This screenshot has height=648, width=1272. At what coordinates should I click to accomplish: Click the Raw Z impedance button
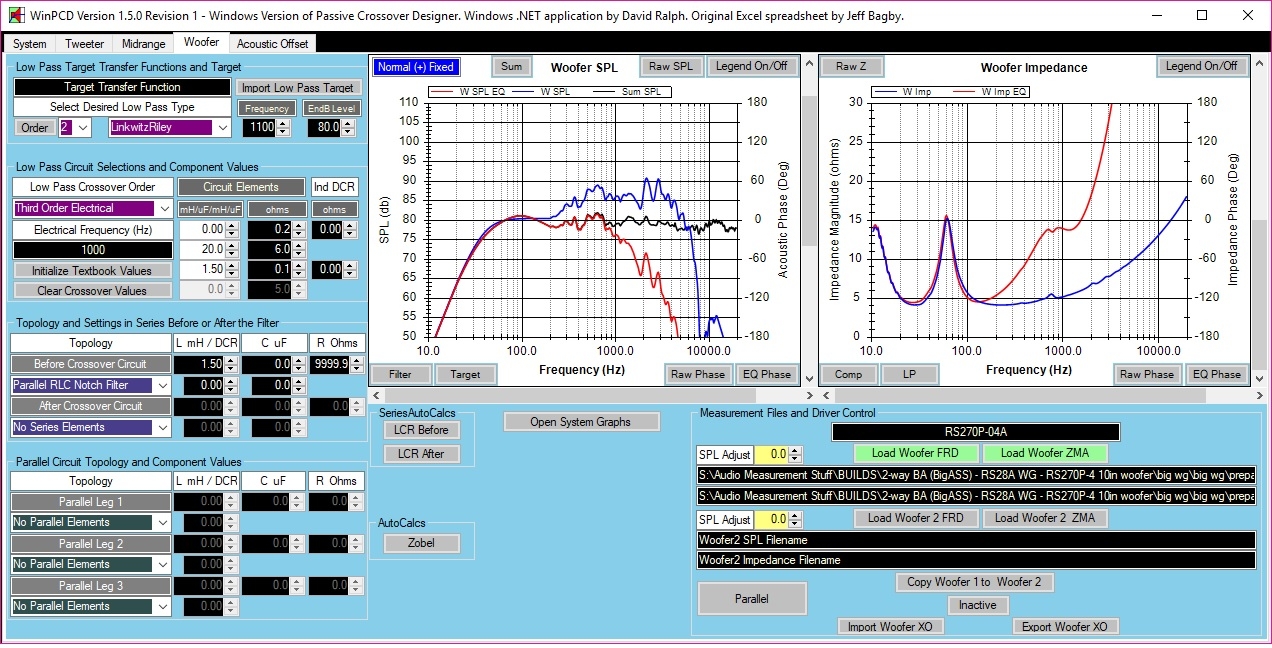846,67
